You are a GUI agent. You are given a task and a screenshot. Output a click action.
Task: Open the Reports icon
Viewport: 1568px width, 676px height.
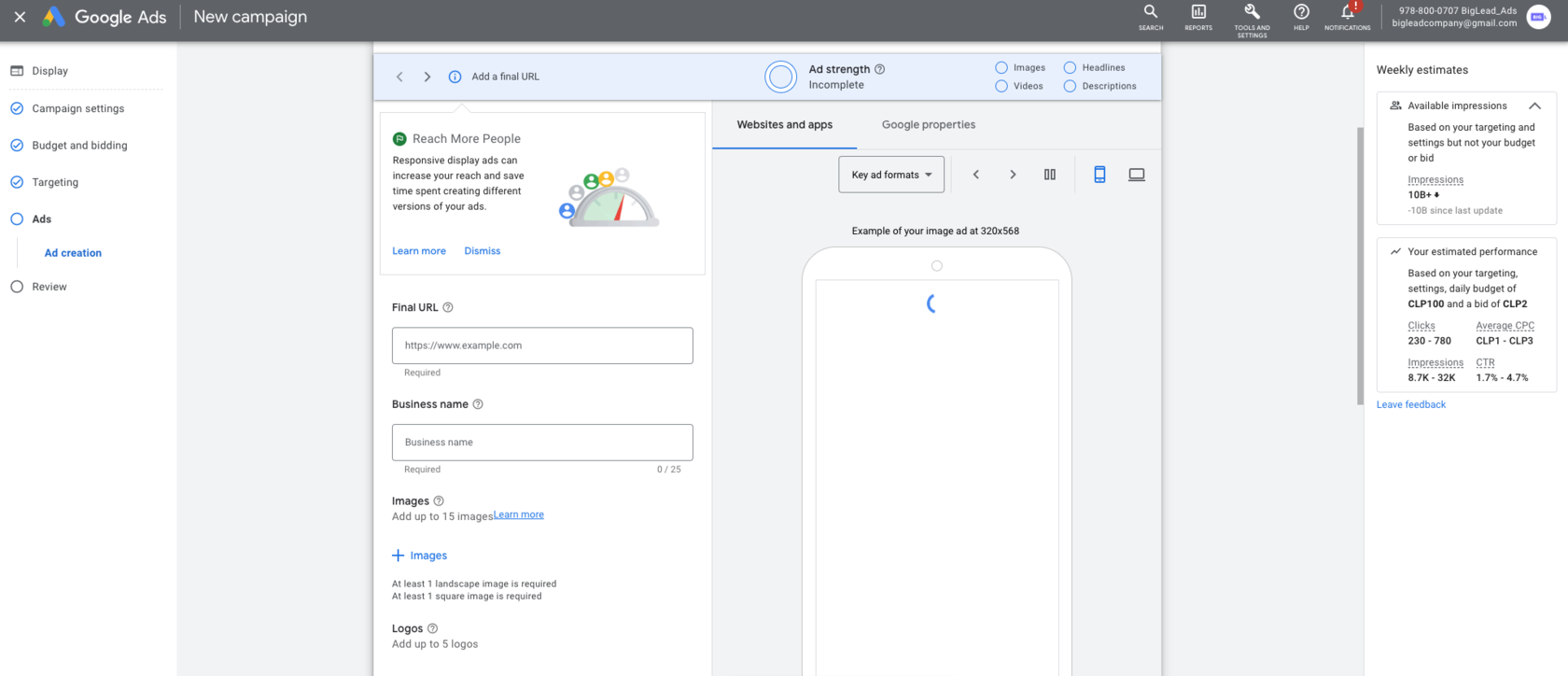point(1198,16)
